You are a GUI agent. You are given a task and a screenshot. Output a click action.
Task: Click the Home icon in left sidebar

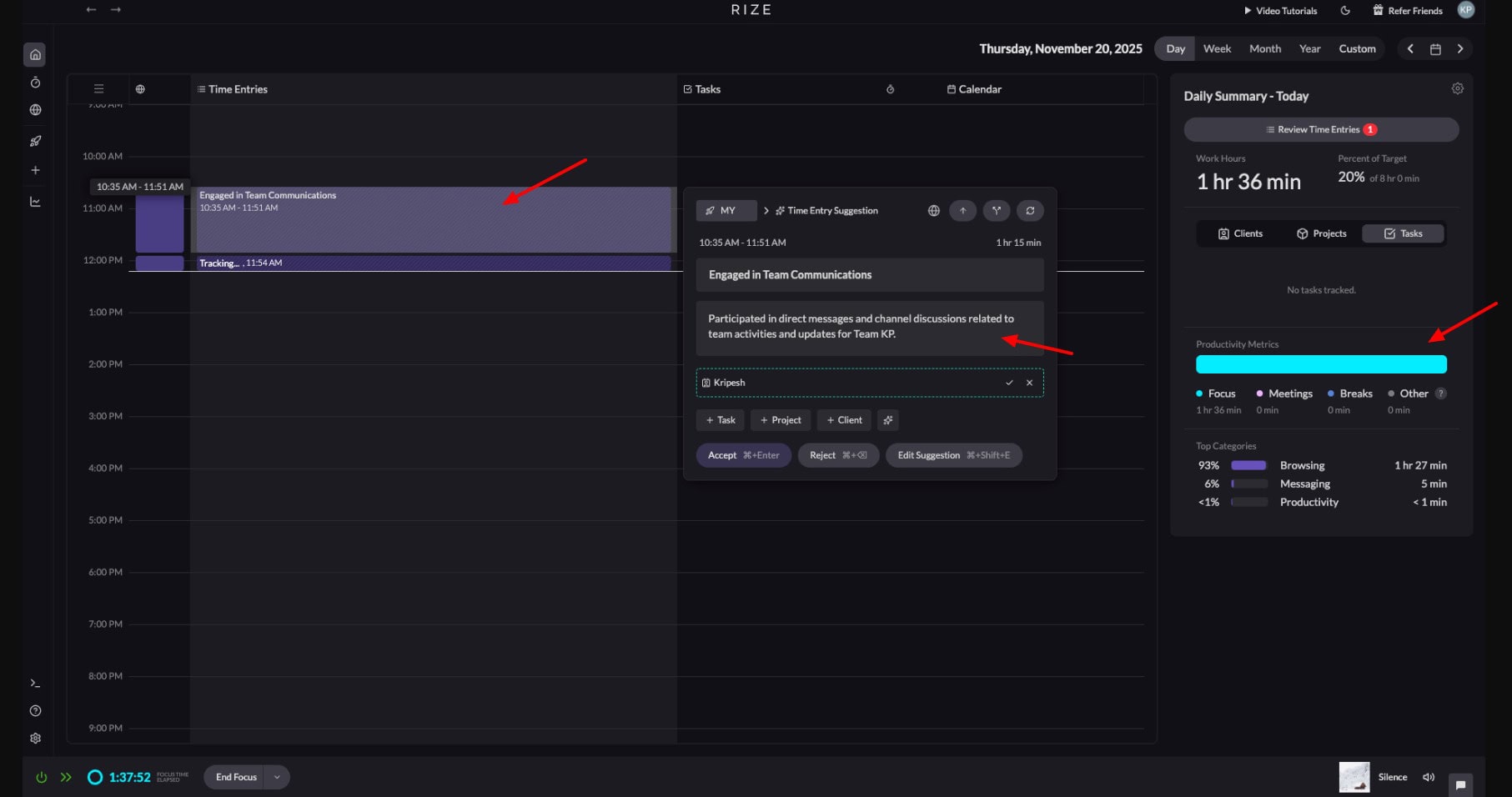(x=35, y=55)
